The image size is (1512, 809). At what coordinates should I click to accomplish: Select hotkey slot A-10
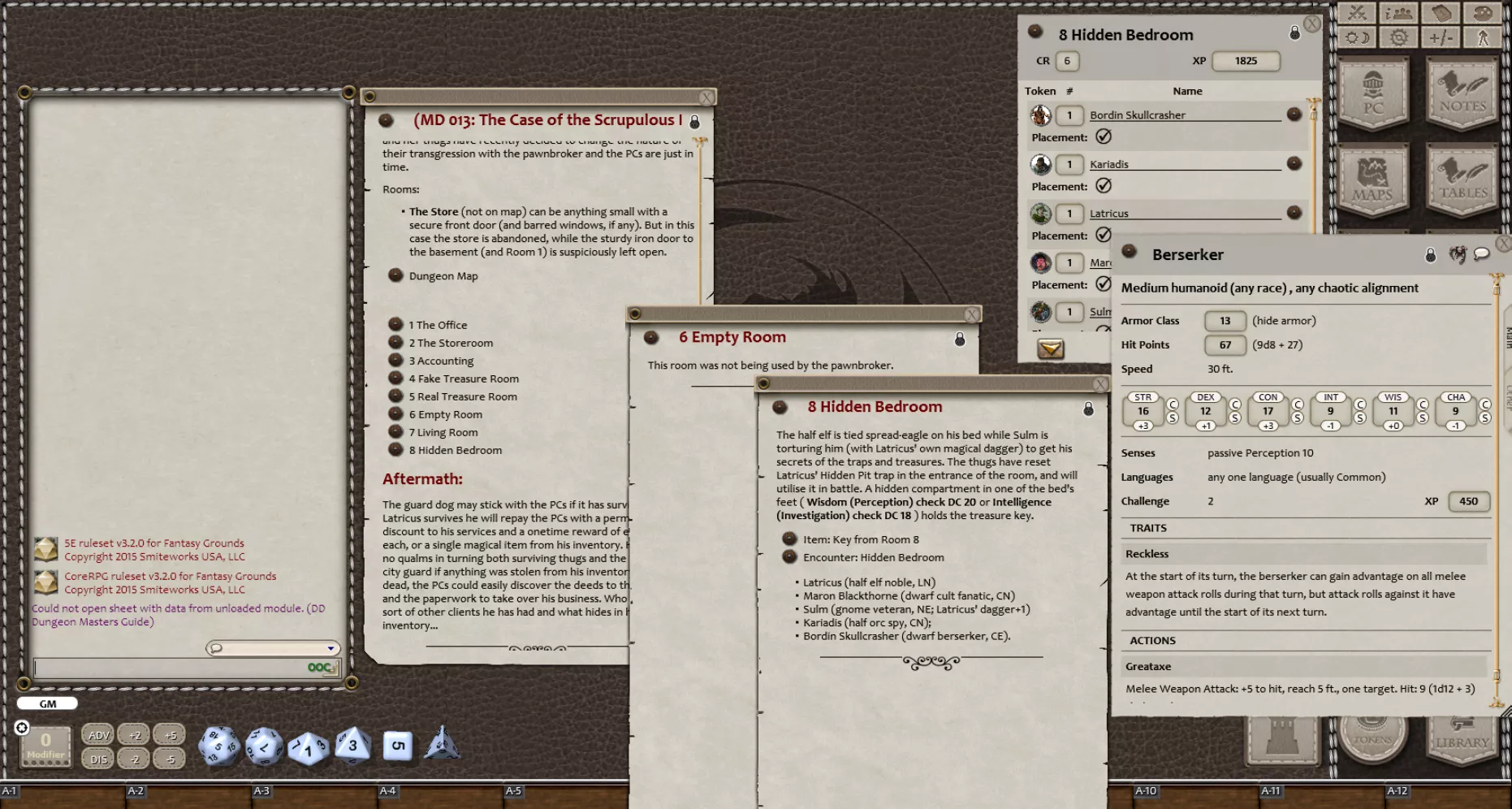[1196, 796]
